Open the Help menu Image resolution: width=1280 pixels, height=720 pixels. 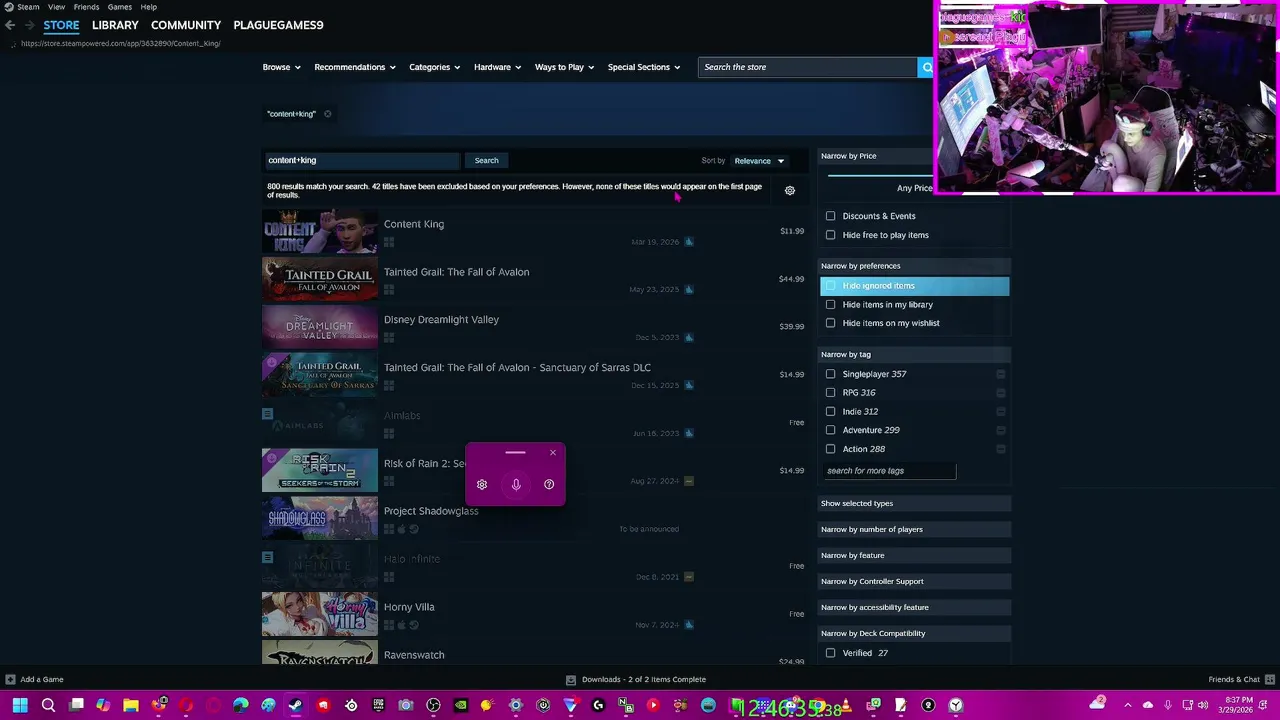[148, 7]
